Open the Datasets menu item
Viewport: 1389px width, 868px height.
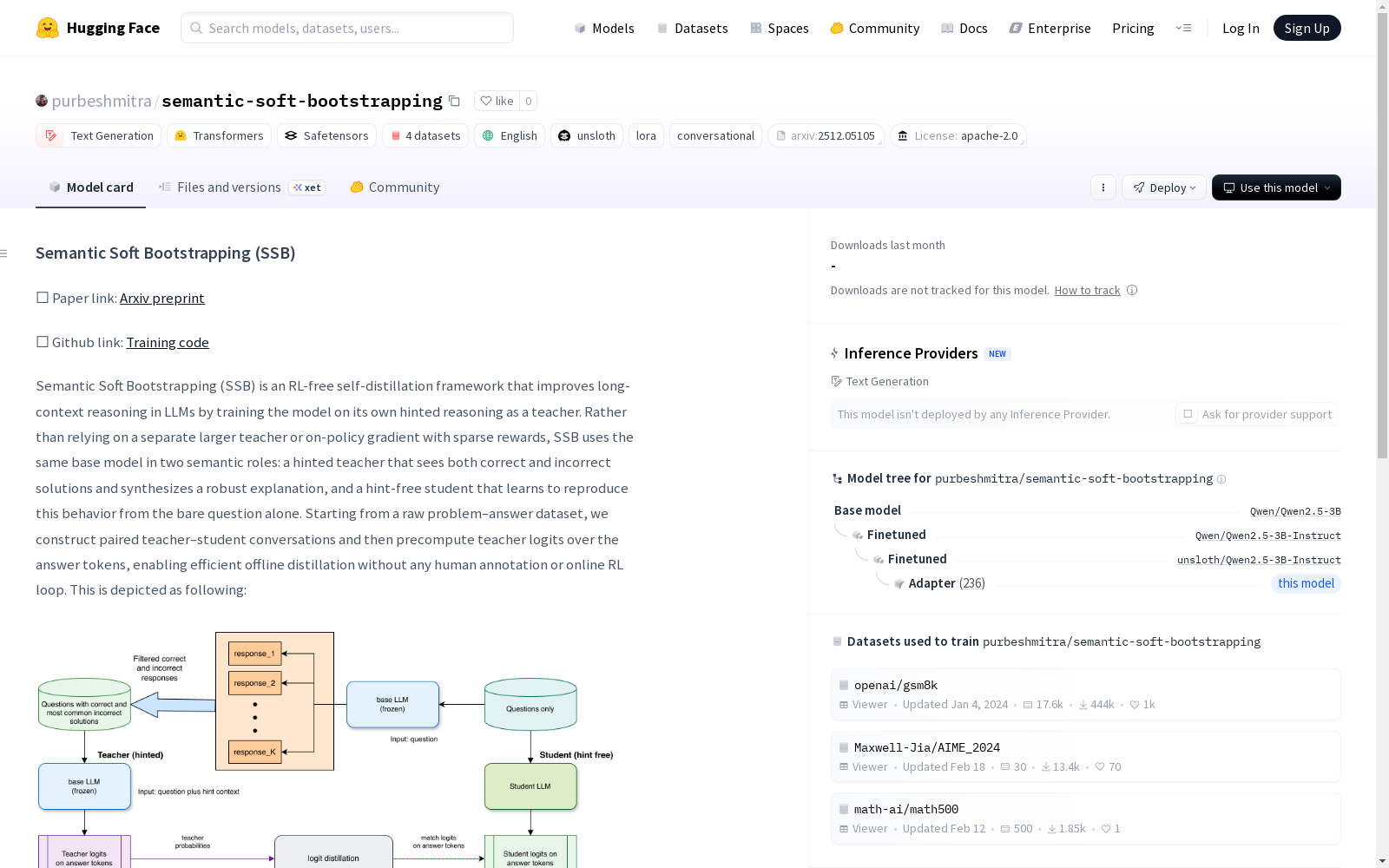[x=693, y=28]
